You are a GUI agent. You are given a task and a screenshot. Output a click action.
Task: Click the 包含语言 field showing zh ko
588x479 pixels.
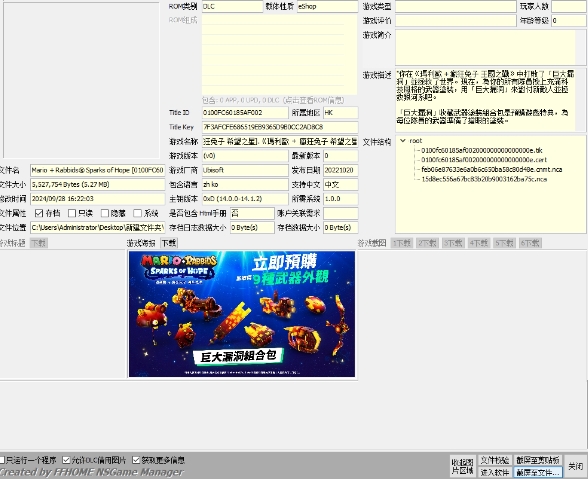pos(245,185)
